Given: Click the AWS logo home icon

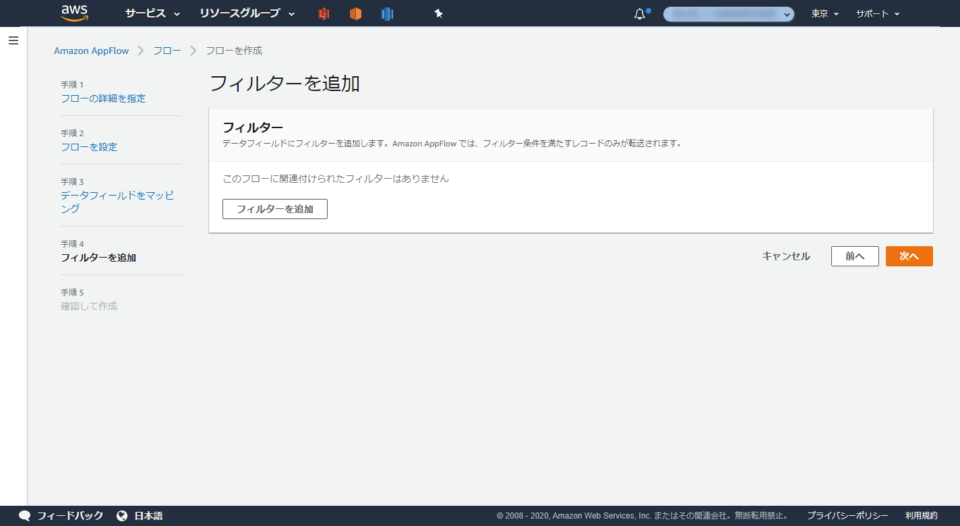Looking at the screenshot, I should pos(74,13).
